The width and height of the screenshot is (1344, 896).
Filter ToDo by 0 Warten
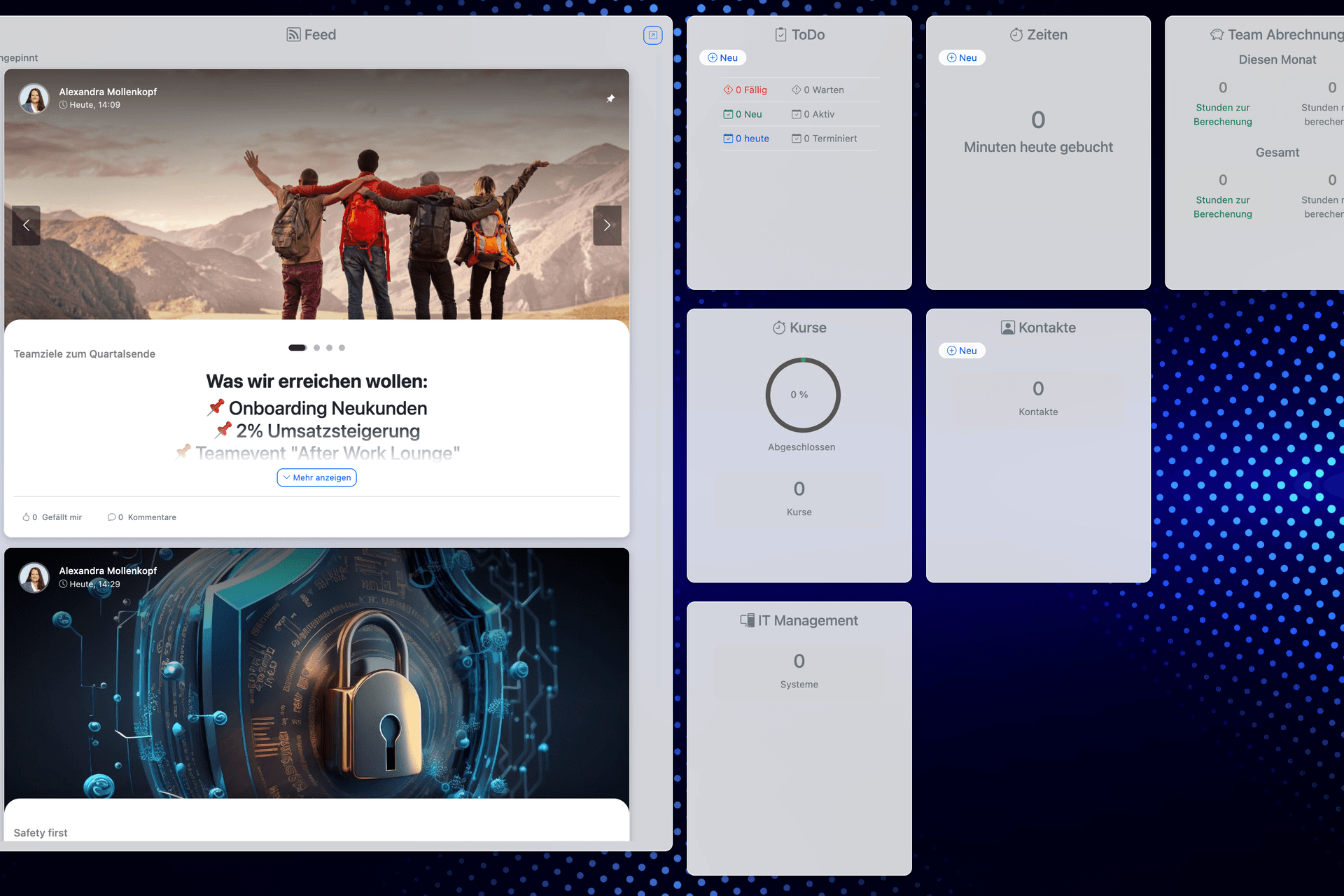pos(818,90)
